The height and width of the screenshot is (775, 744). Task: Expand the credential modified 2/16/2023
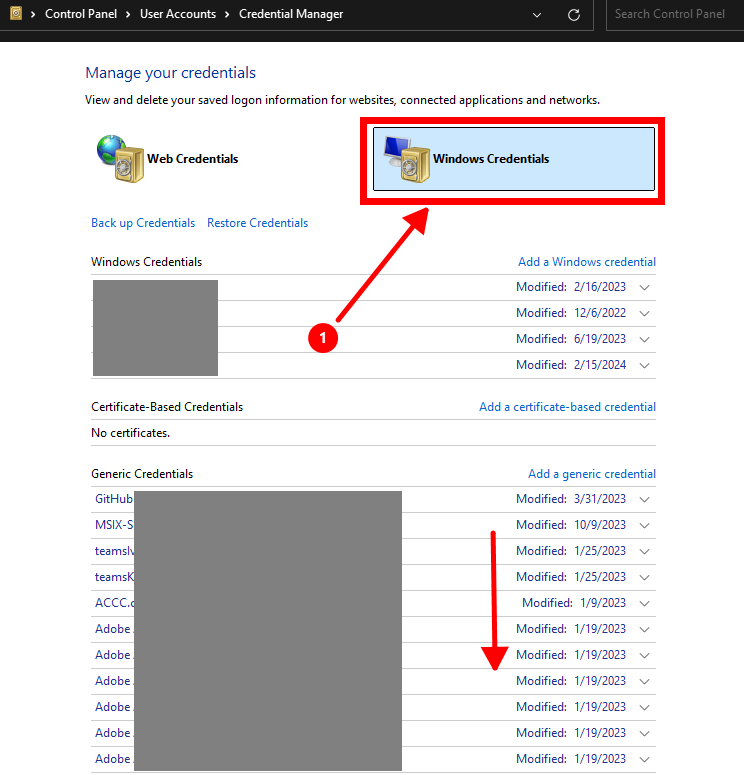click(x=644, y=288)
